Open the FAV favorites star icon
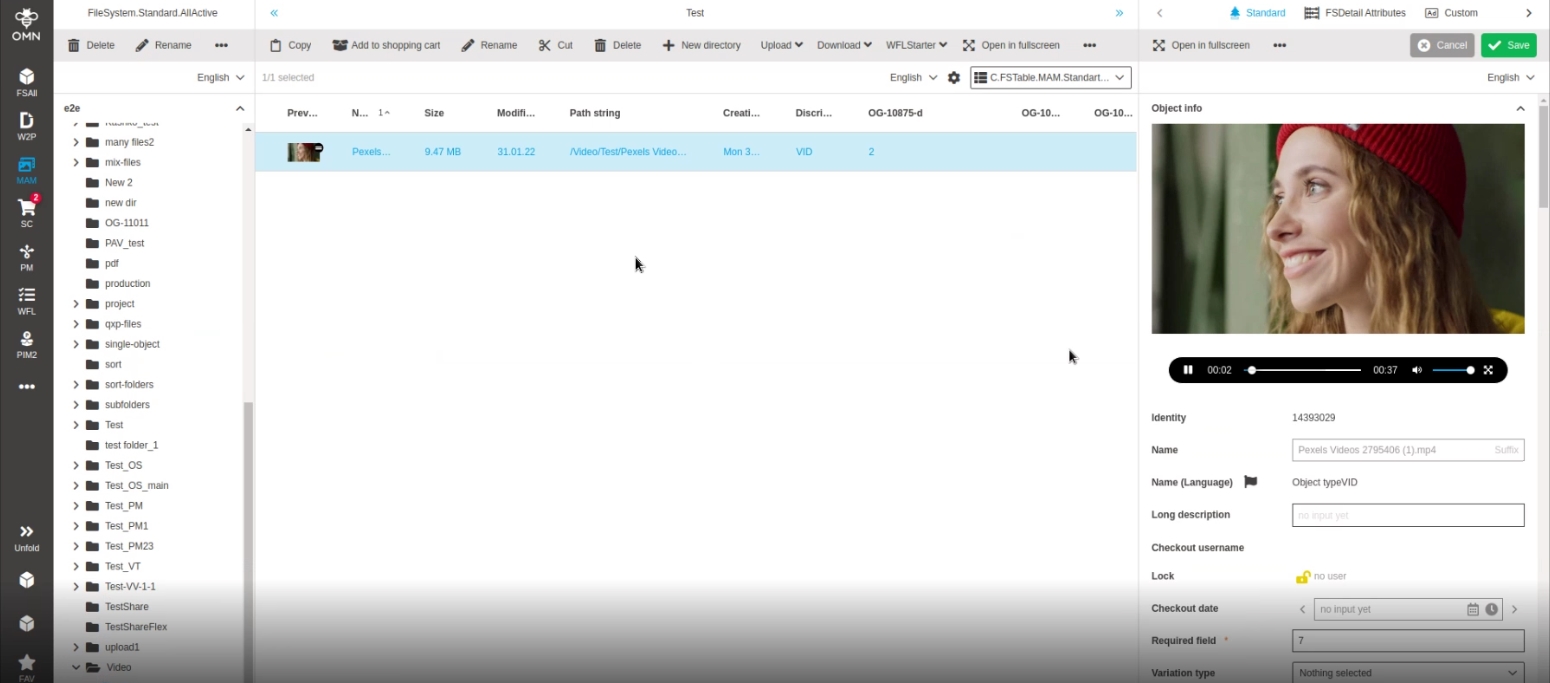This screenshot has width=1550, height=683. tap(27, 667)
